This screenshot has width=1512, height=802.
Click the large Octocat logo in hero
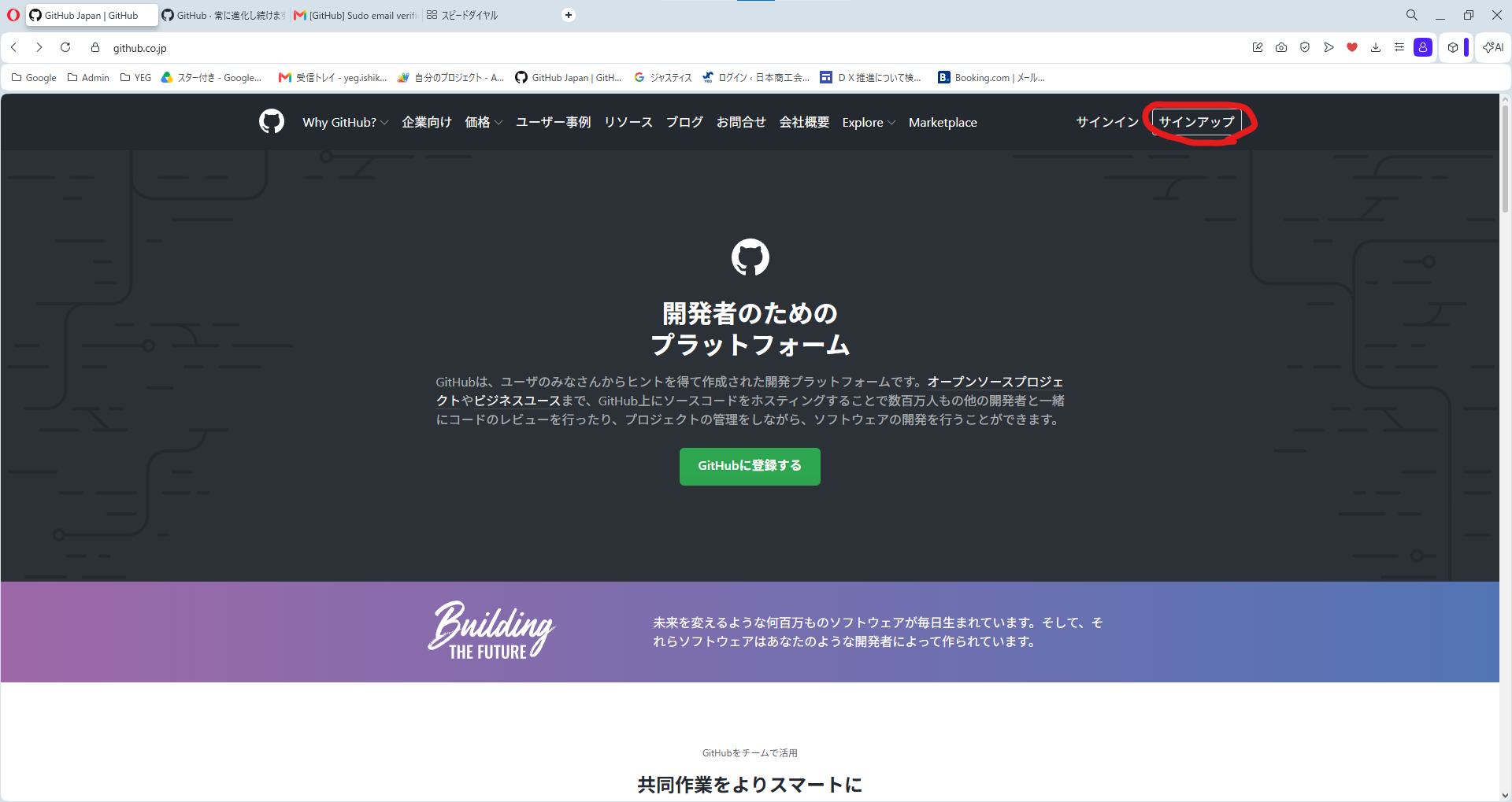coord(750,257)
